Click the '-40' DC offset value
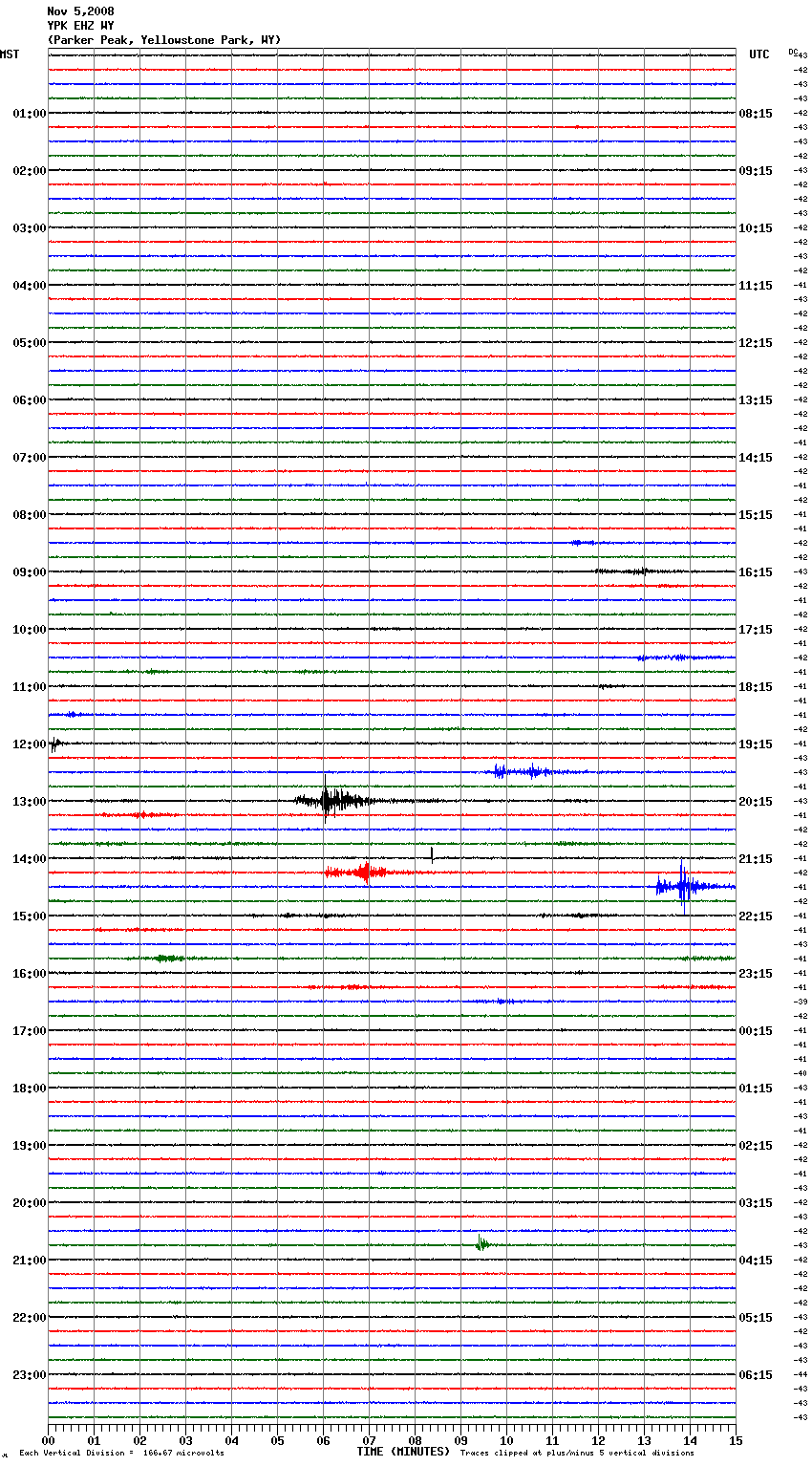 [801, 1073]
